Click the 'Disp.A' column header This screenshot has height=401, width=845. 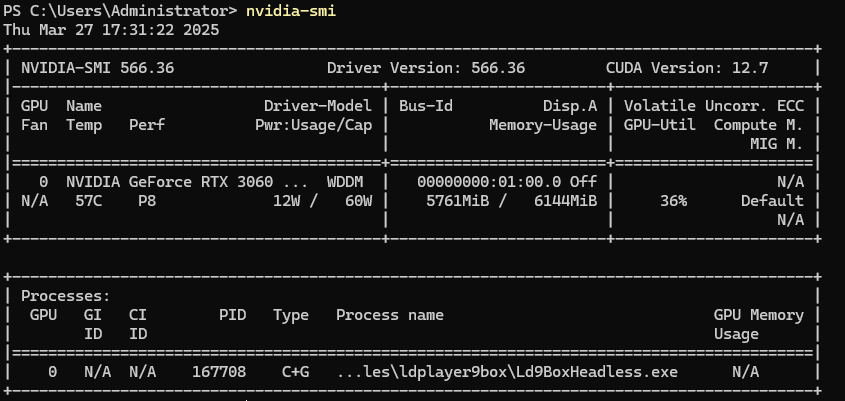coord(570,106)
